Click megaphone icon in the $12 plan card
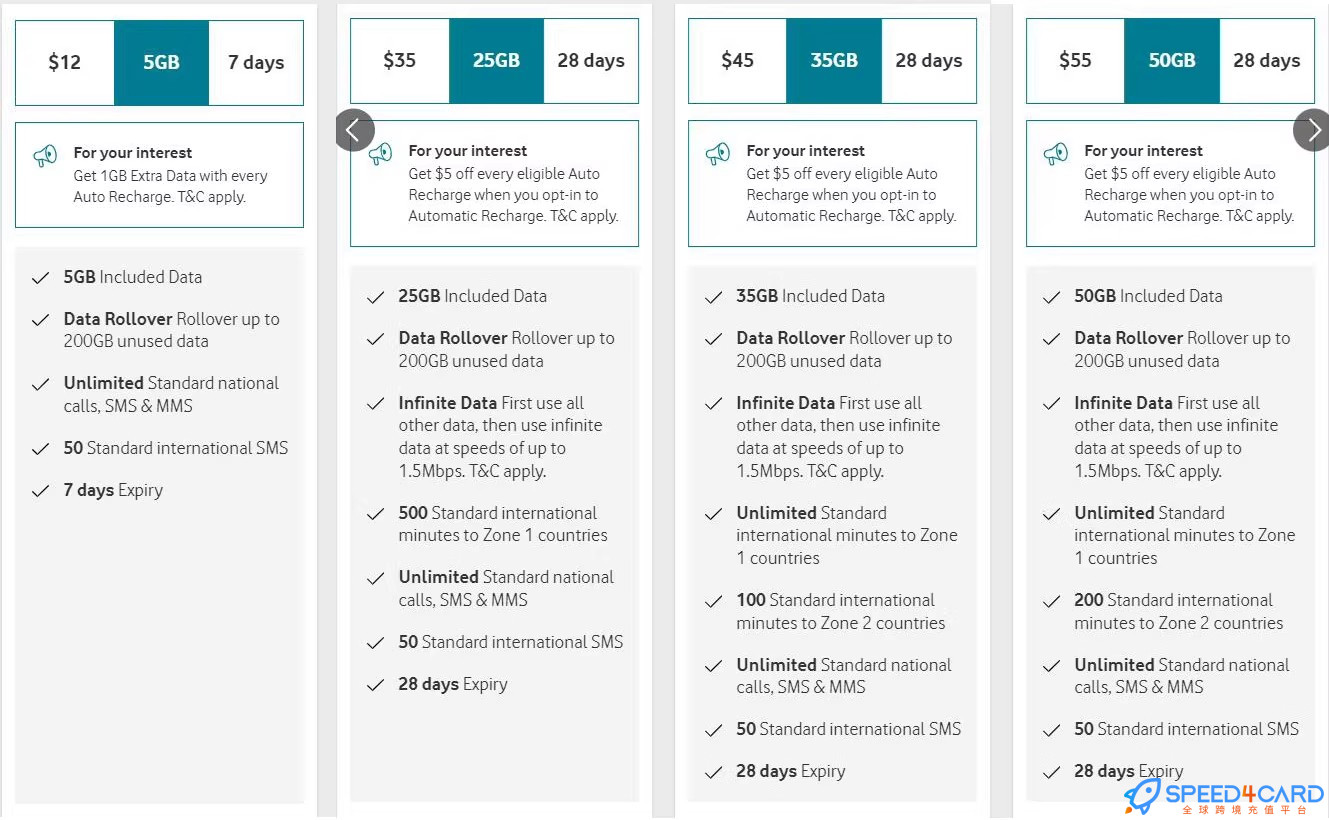 click(x=45, y=156)
